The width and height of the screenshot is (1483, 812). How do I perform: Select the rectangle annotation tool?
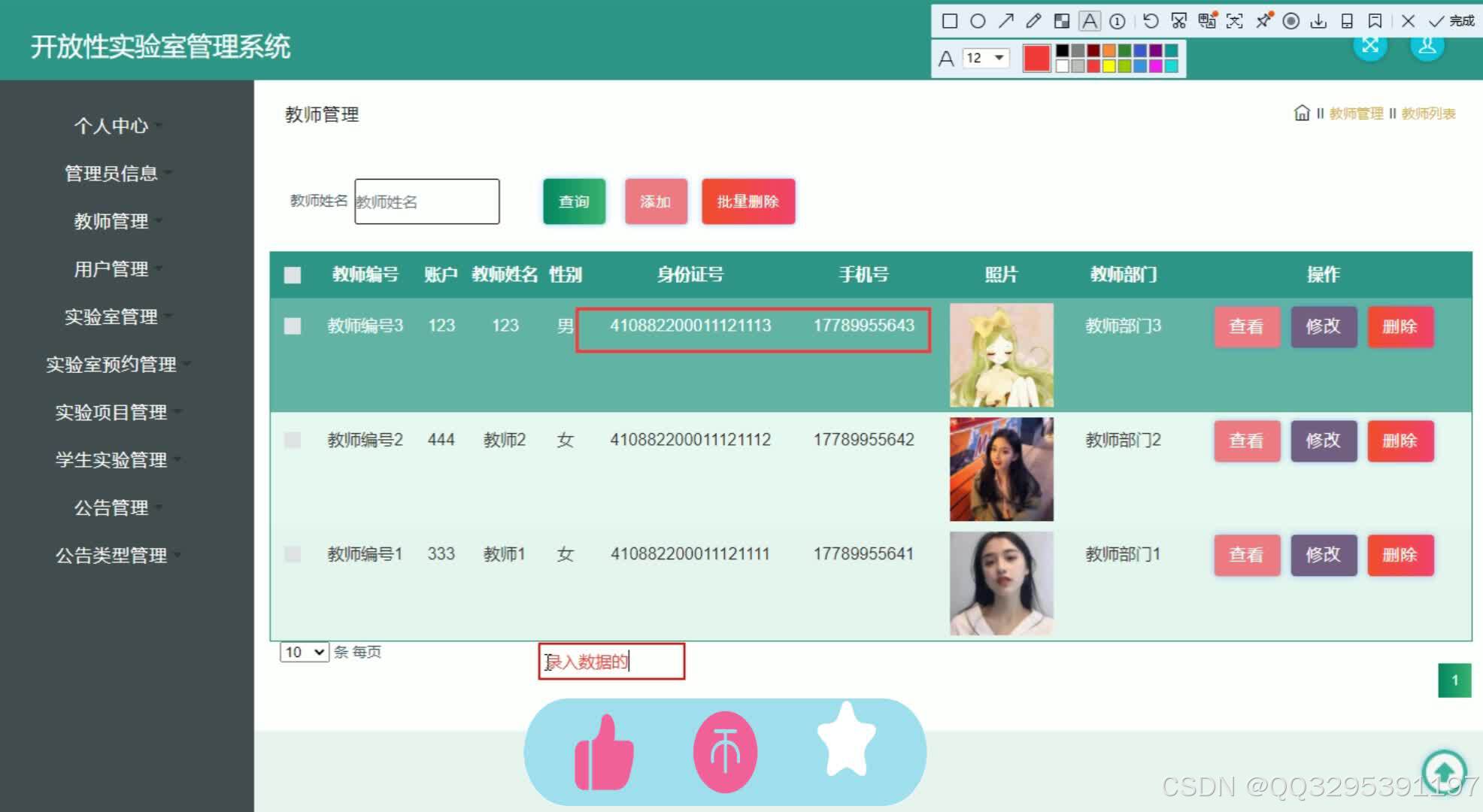point(950,21)
